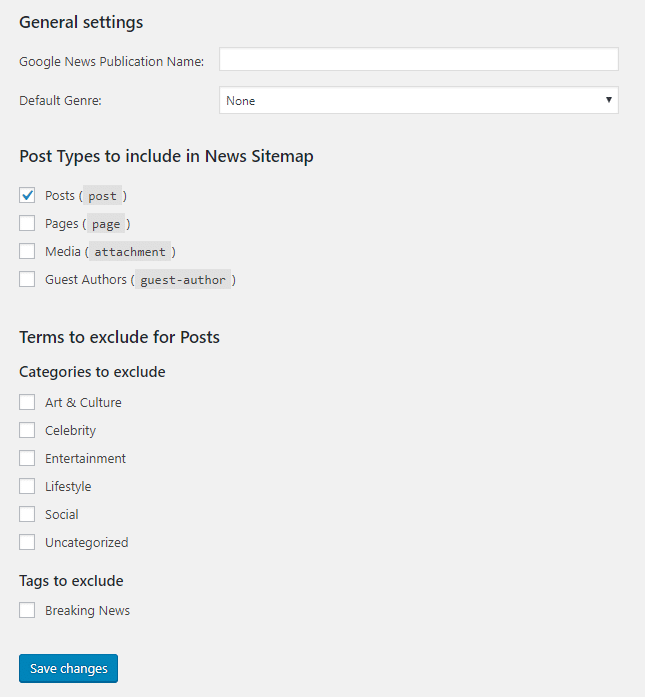Click the Save changes button

[68, 668]
